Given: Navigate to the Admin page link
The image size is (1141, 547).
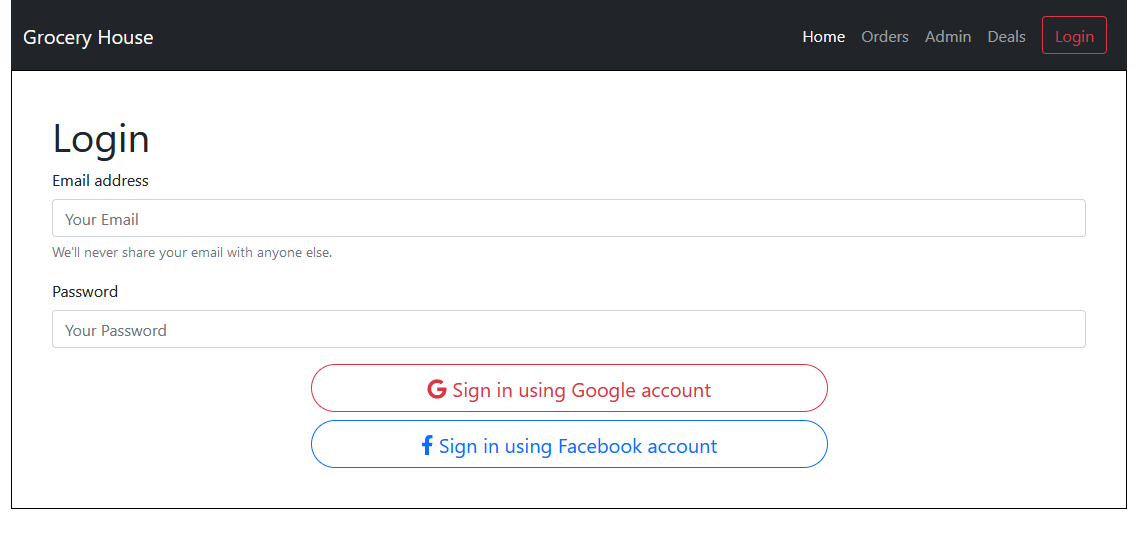Looking at the screenshot, I should coord(947,36).
